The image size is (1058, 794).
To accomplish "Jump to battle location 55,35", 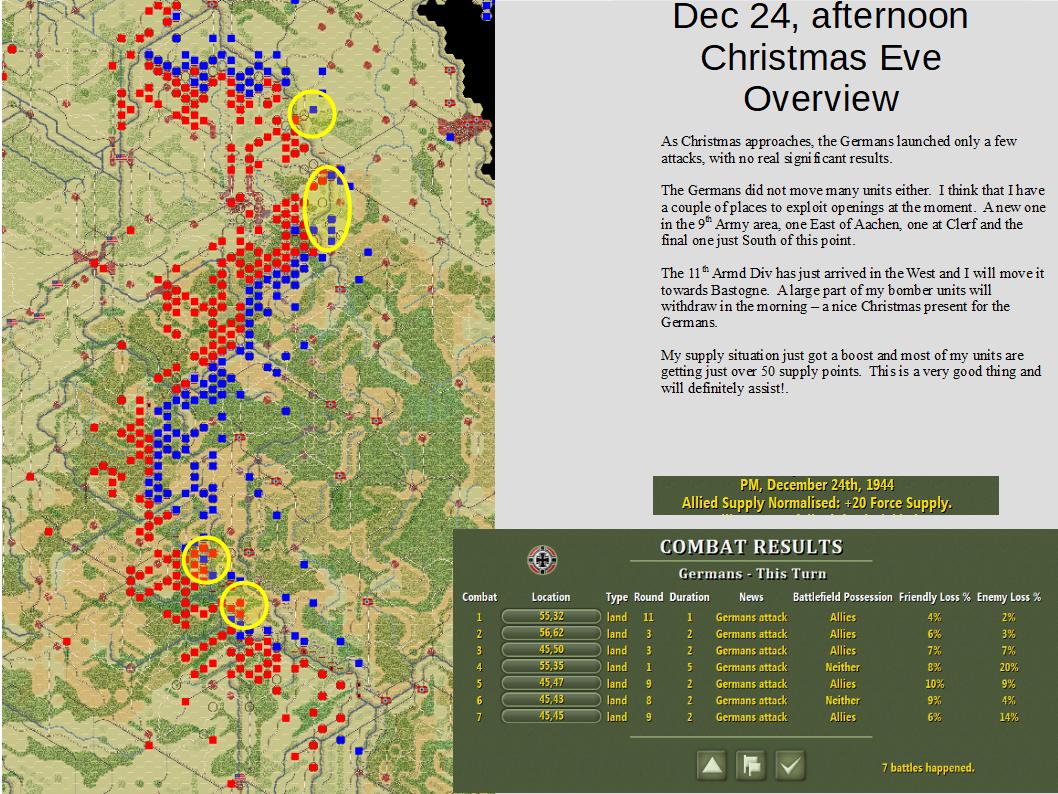I will coord(551,667).
